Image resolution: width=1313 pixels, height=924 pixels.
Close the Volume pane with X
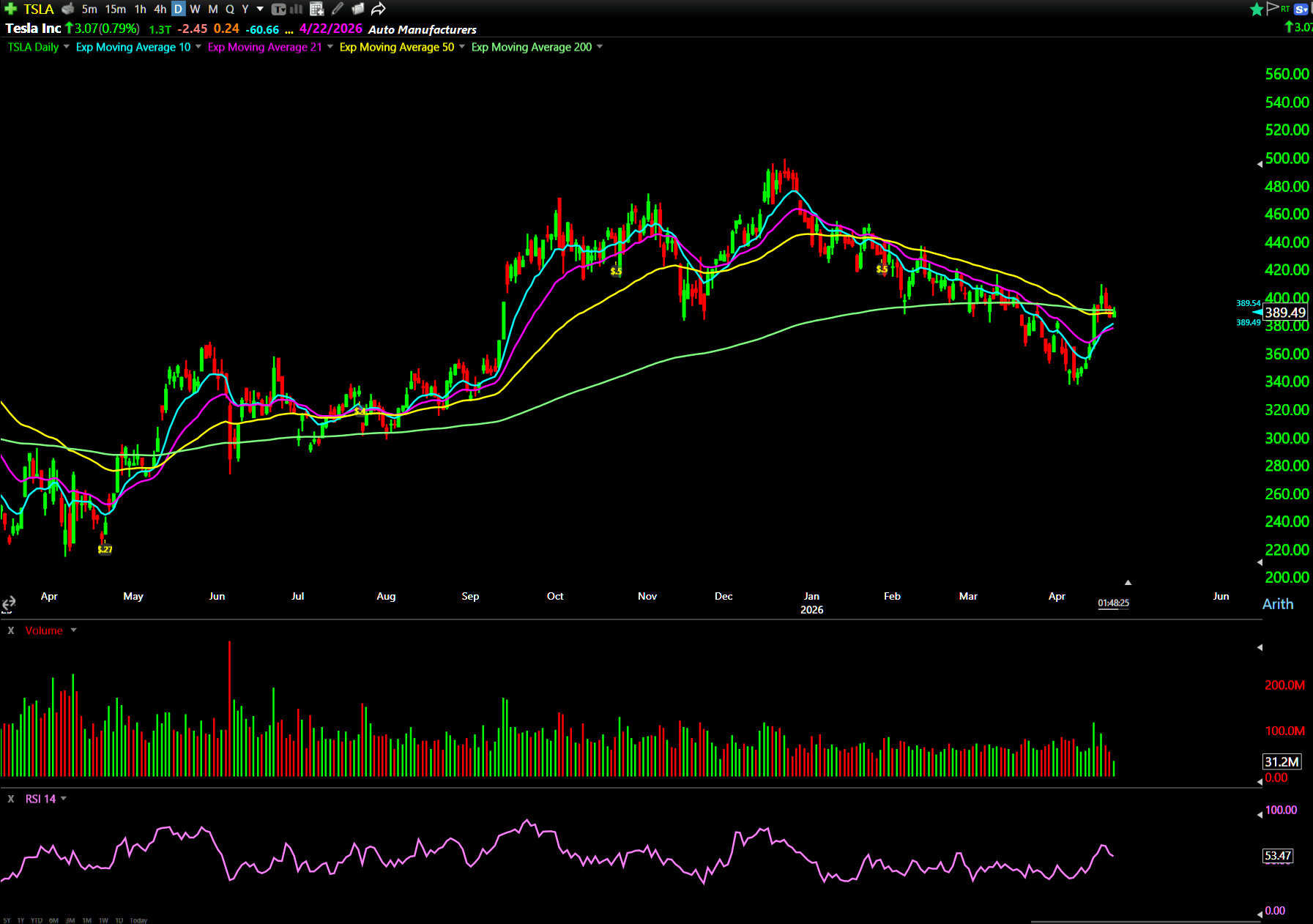click(x=11, y=630)
